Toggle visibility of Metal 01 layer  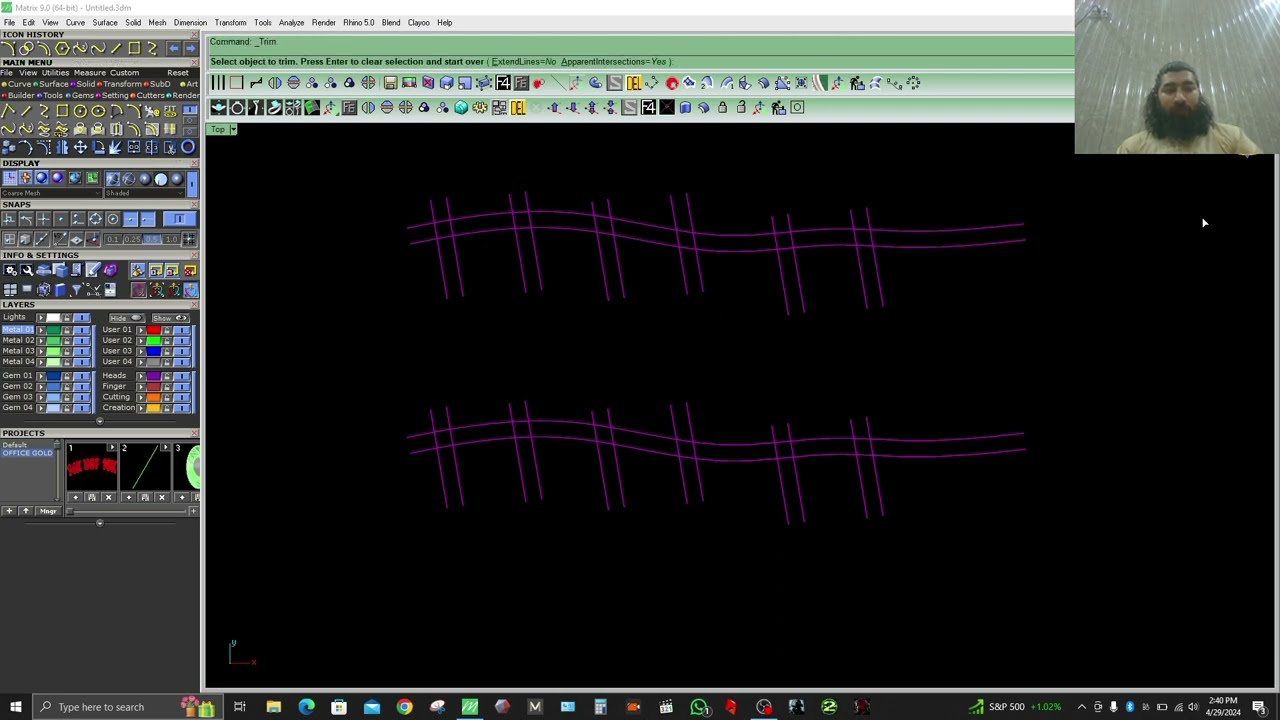(x=82, y=330)
